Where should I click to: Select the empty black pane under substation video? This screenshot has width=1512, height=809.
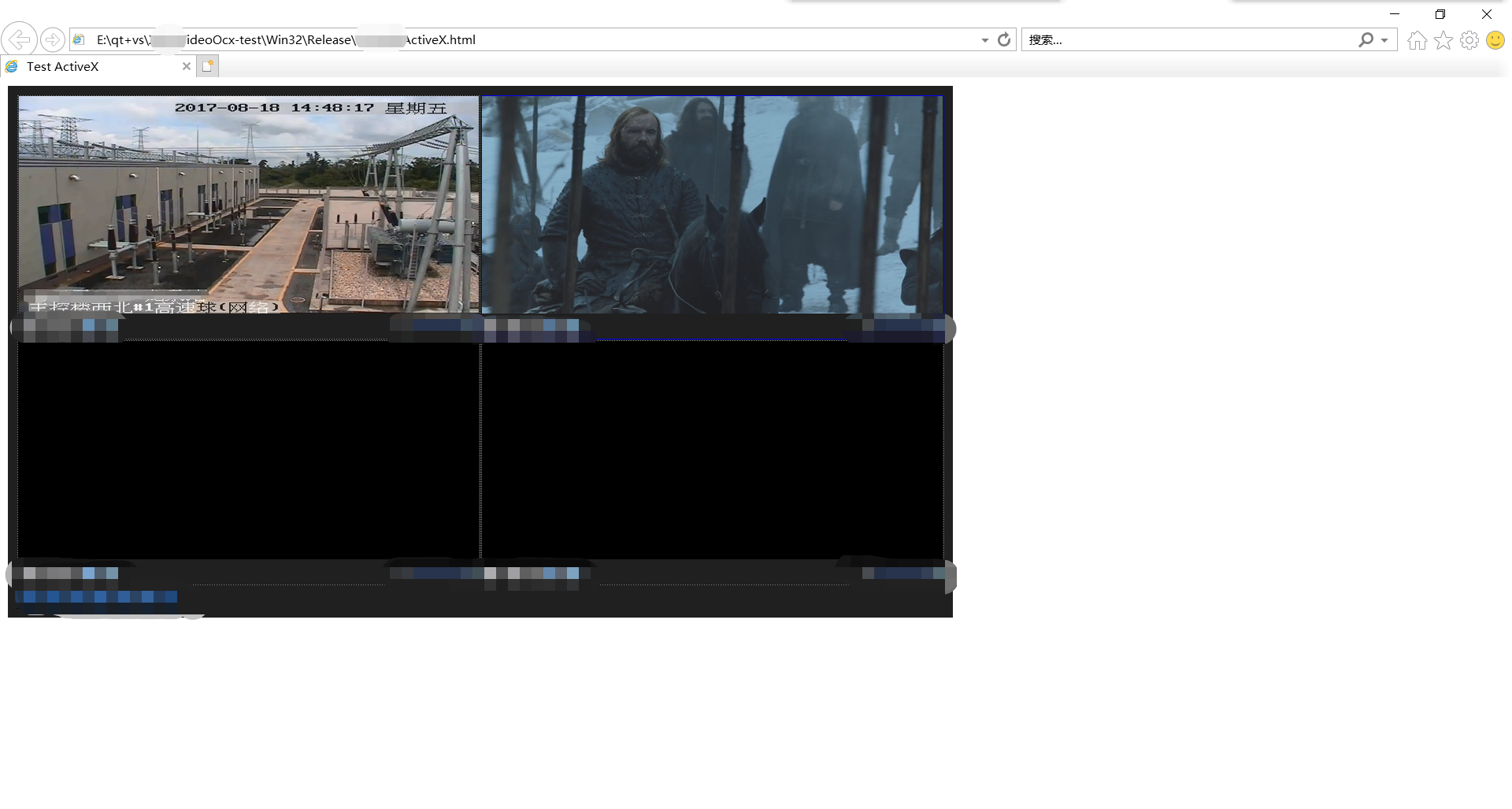[249, 451]
